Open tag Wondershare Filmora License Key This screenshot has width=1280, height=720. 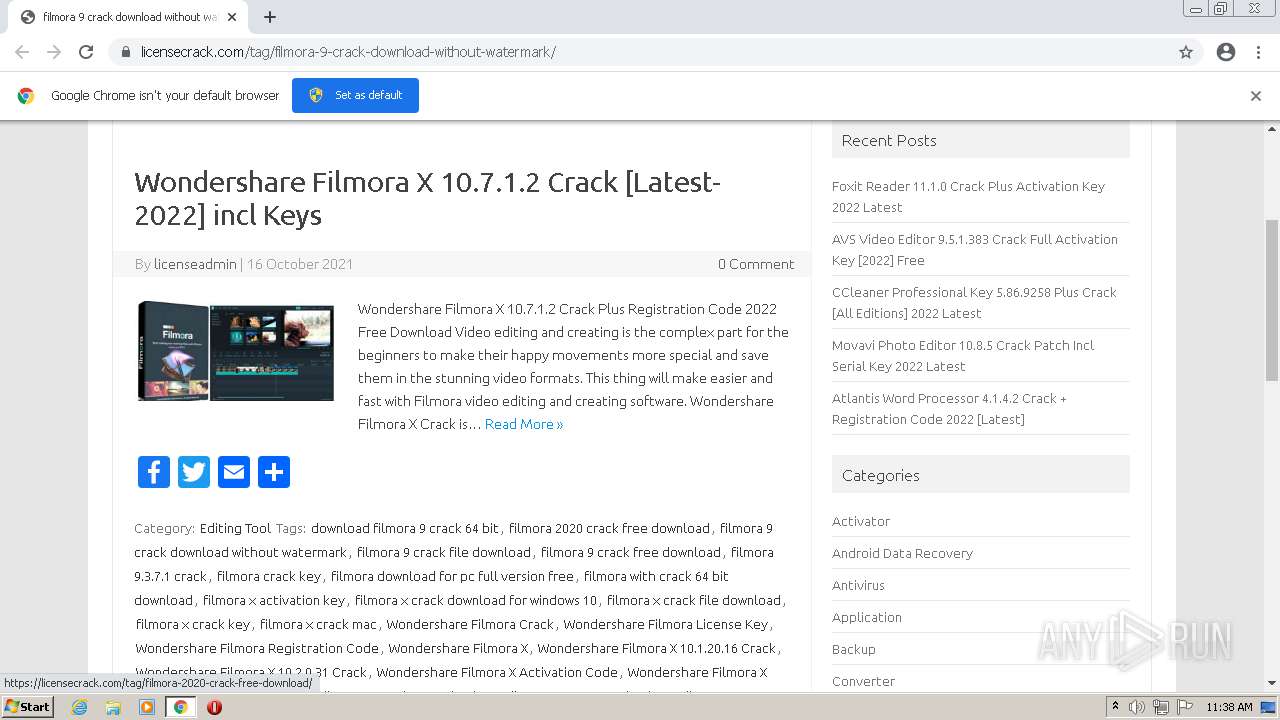pos(666,624)
